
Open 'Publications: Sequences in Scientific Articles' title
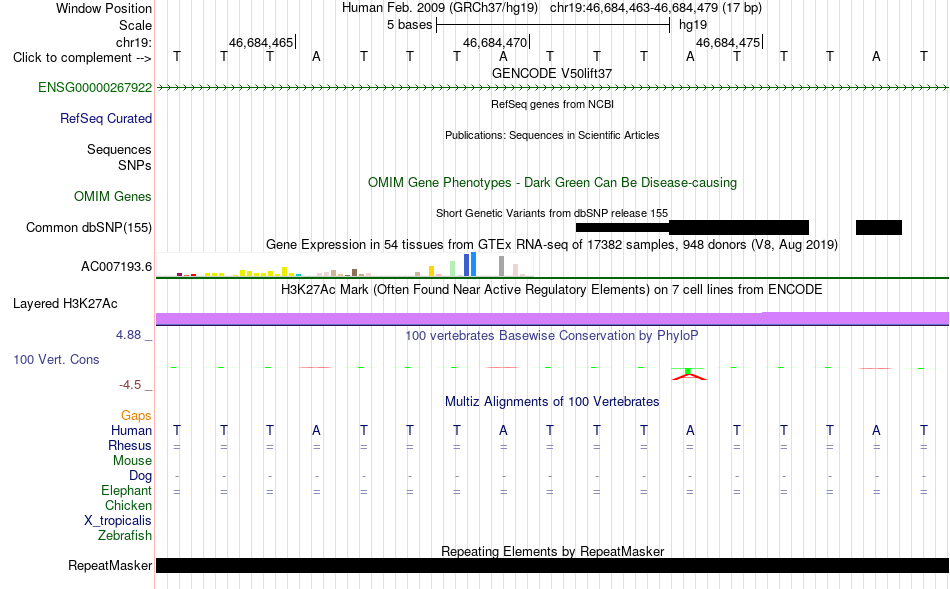point(552,135)
